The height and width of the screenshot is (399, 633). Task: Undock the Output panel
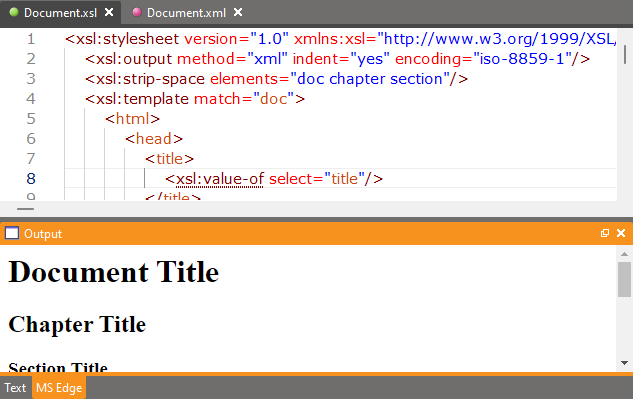[605, 233]
